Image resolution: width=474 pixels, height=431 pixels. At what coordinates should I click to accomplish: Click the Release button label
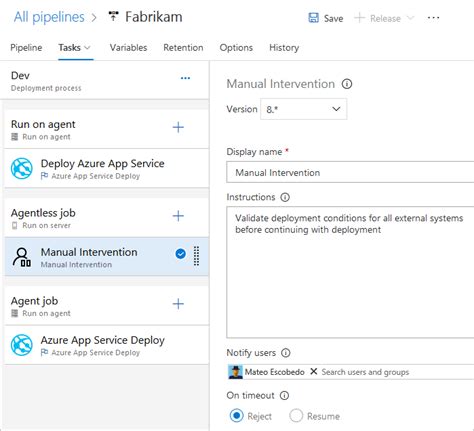click(x=385, y=18)
